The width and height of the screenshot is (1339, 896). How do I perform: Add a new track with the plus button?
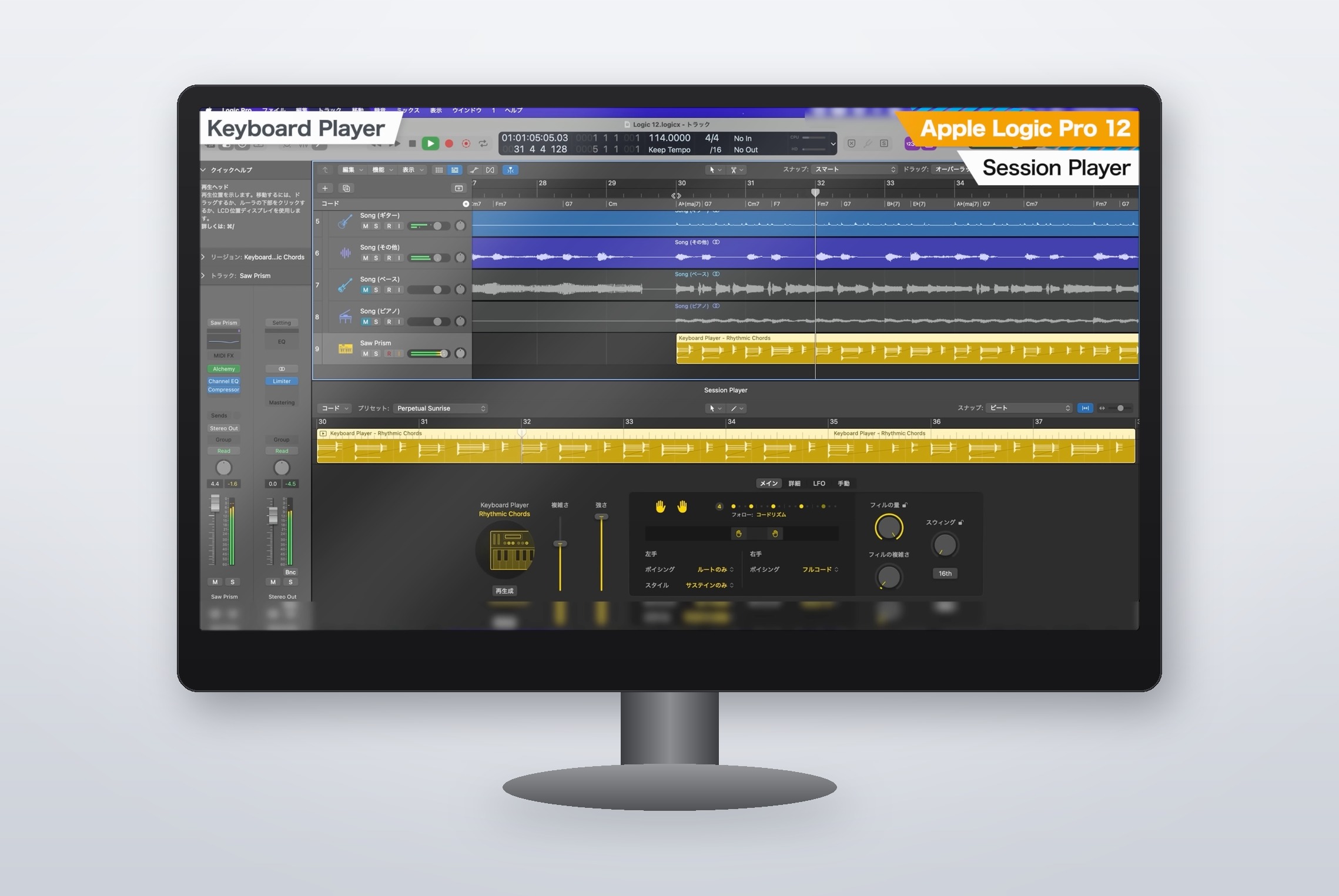pos(325,188)
